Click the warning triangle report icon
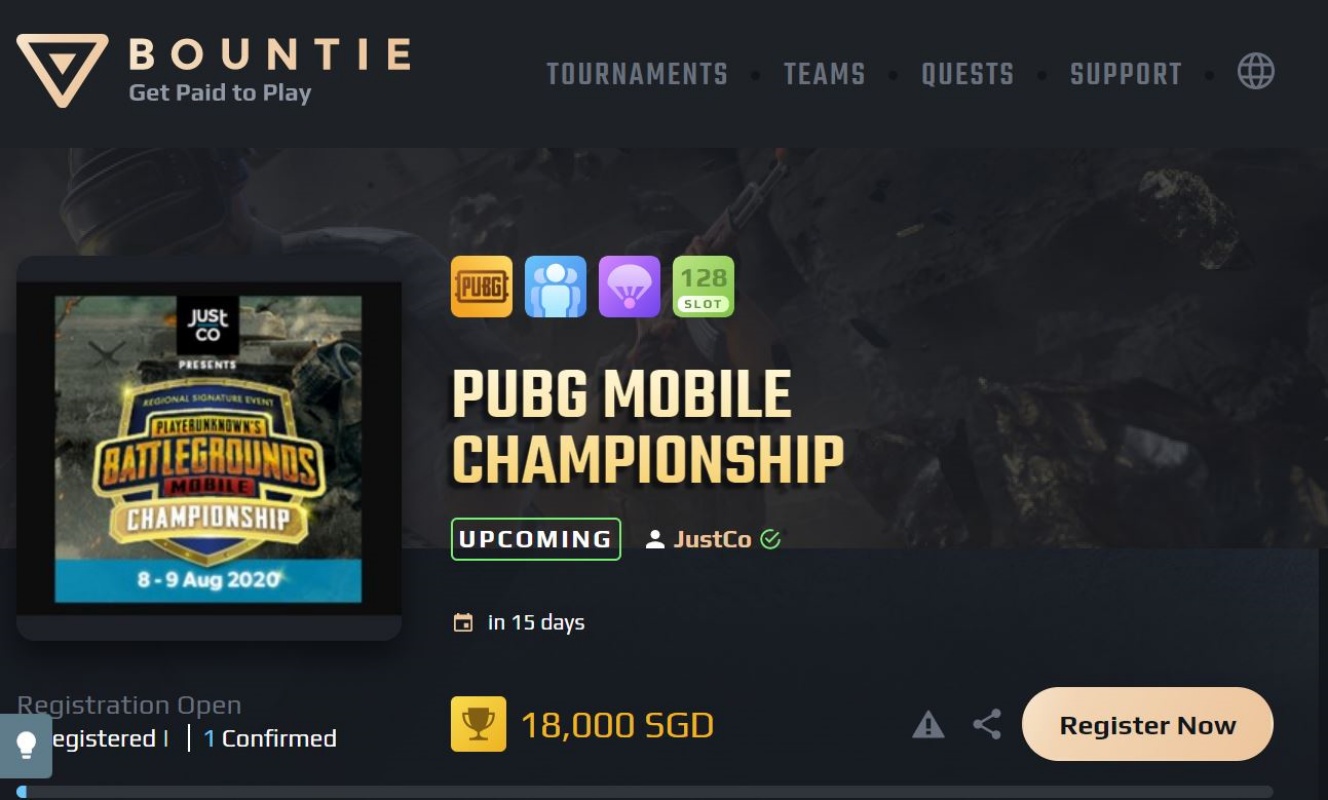The height and width of the screenshot is (800, 1328). (x=928, y=724)
